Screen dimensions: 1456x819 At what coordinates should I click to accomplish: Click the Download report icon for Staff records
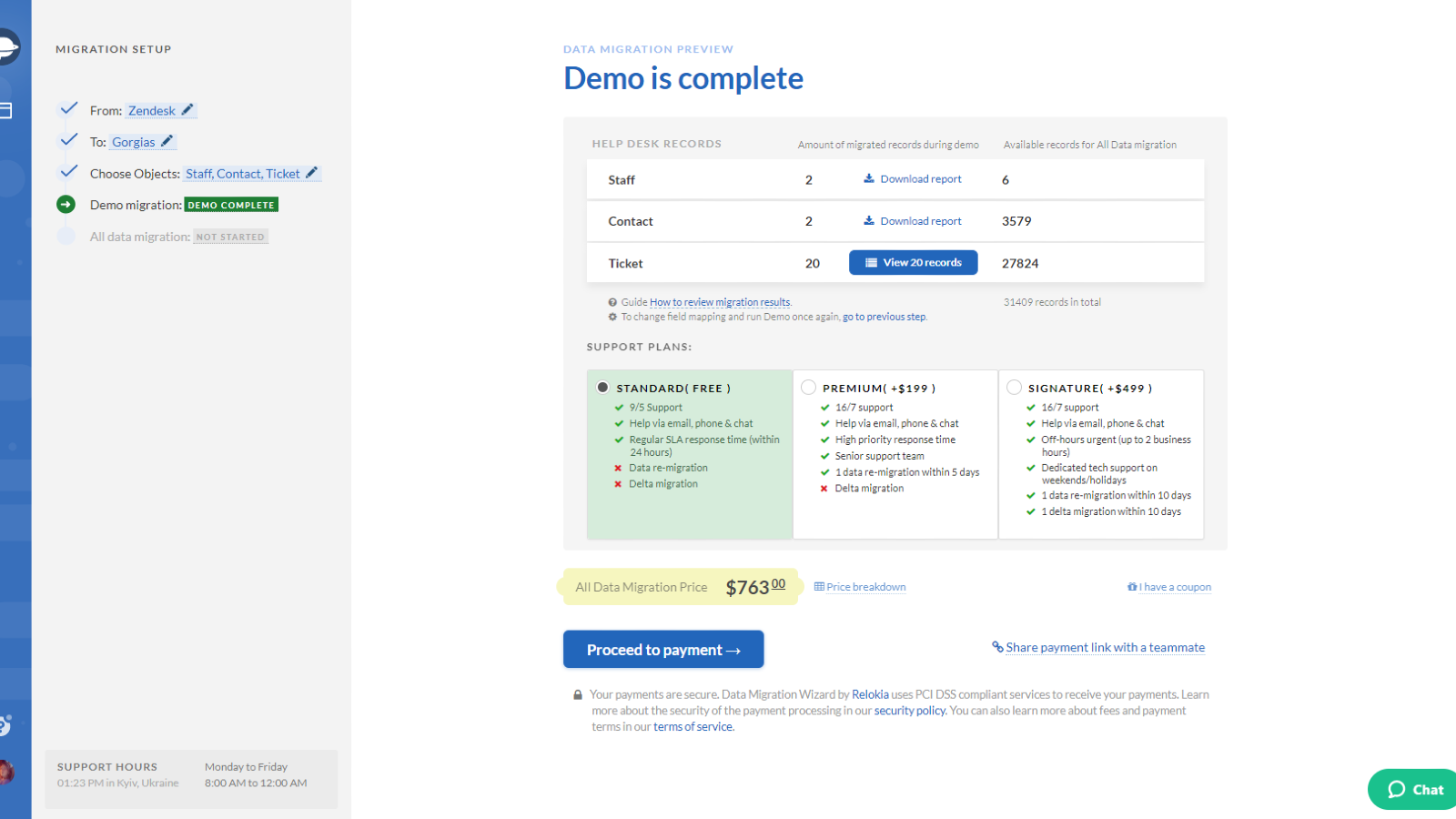coord(869,178)
